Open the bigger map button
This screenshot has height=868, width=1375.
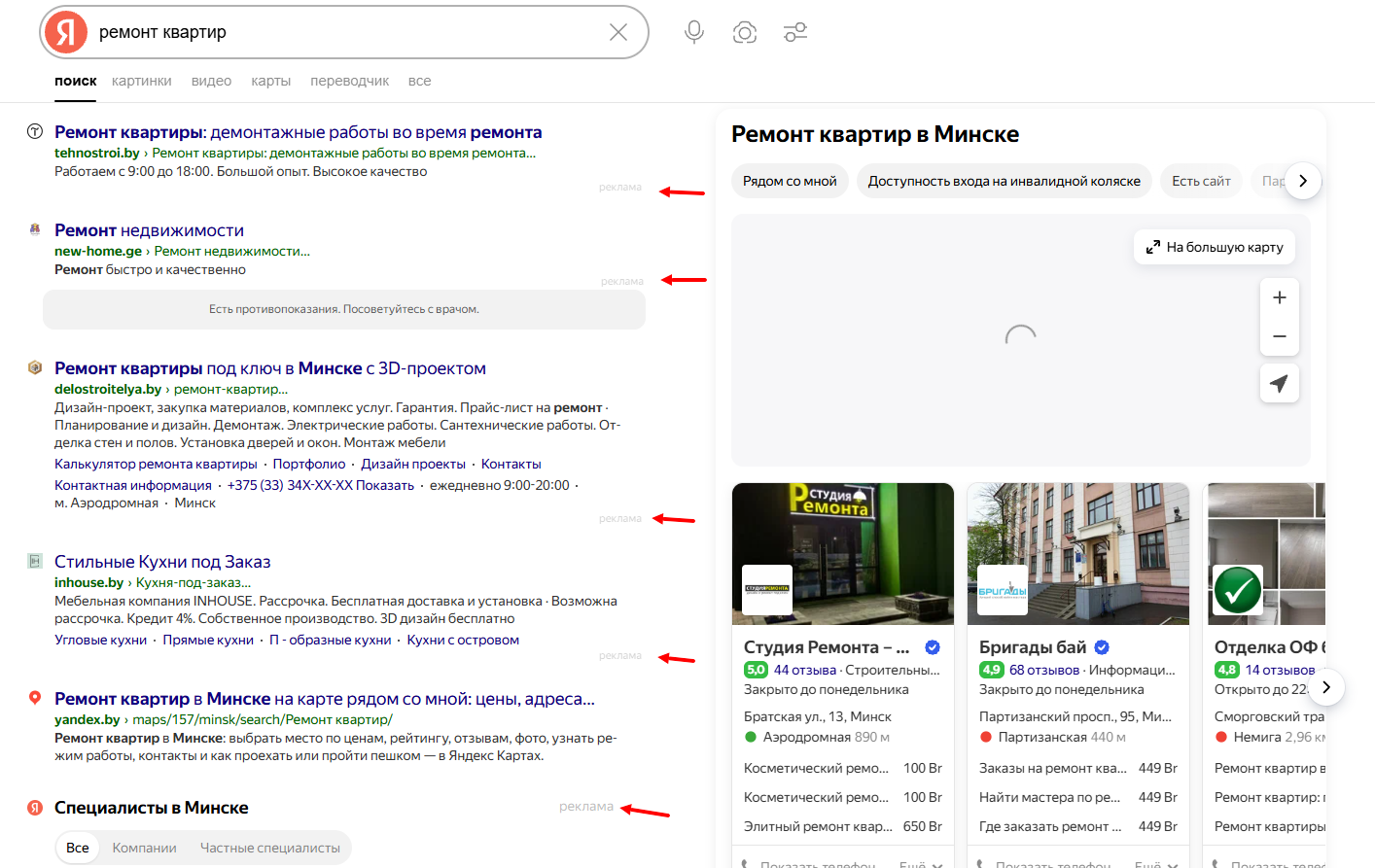click(1215, 247)
